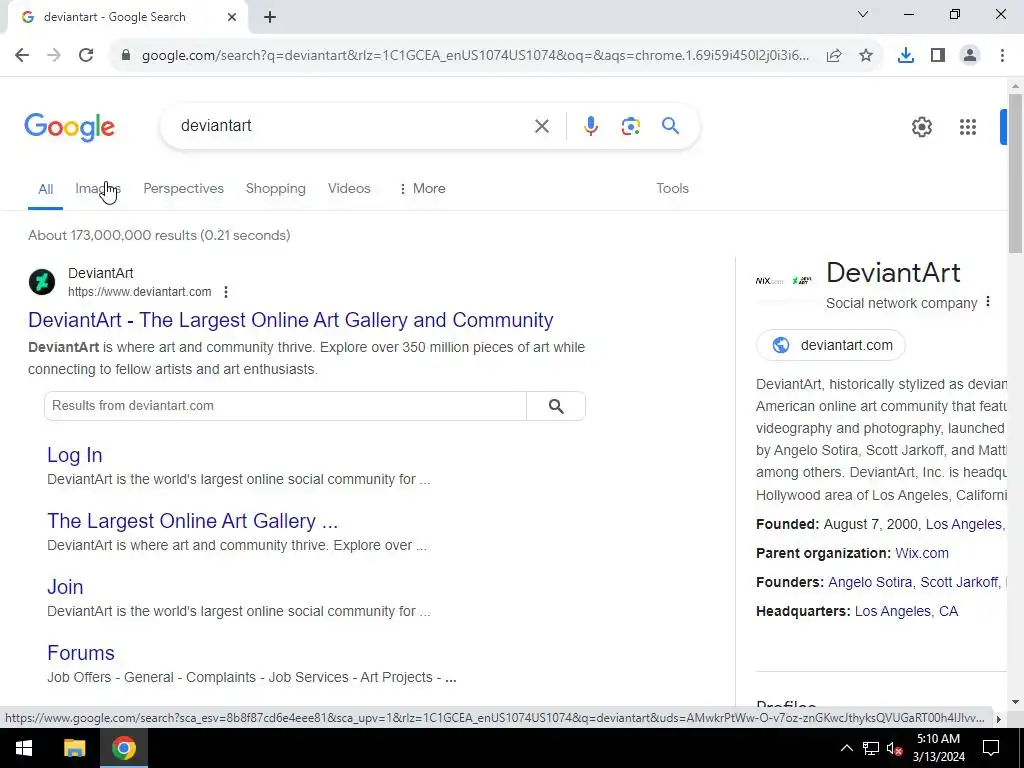Click the status bar expand arrow
1024x768 pixels.
coord(999,719)
